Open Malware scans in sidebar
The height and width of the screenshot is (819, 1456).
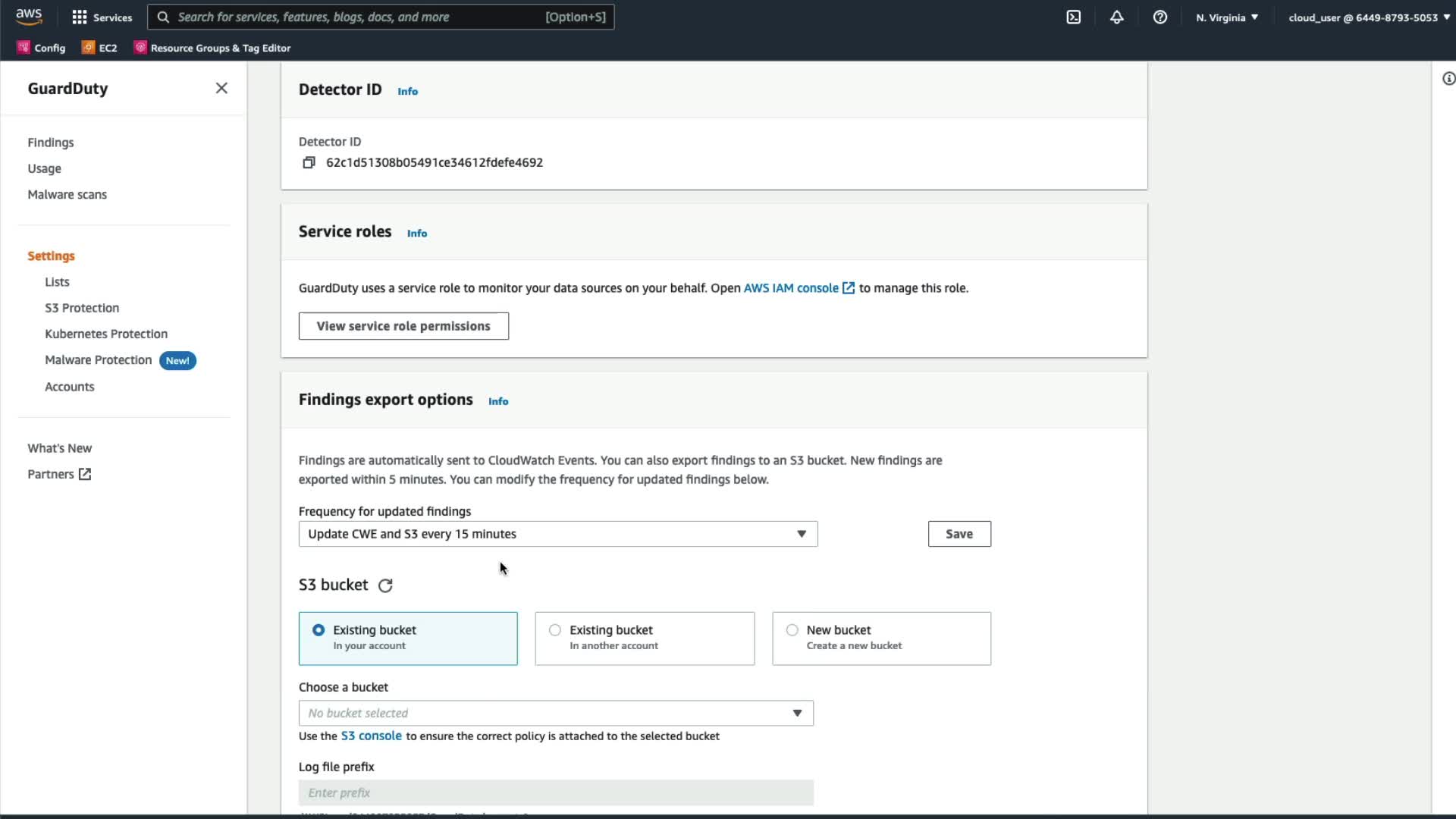point(67,194)
